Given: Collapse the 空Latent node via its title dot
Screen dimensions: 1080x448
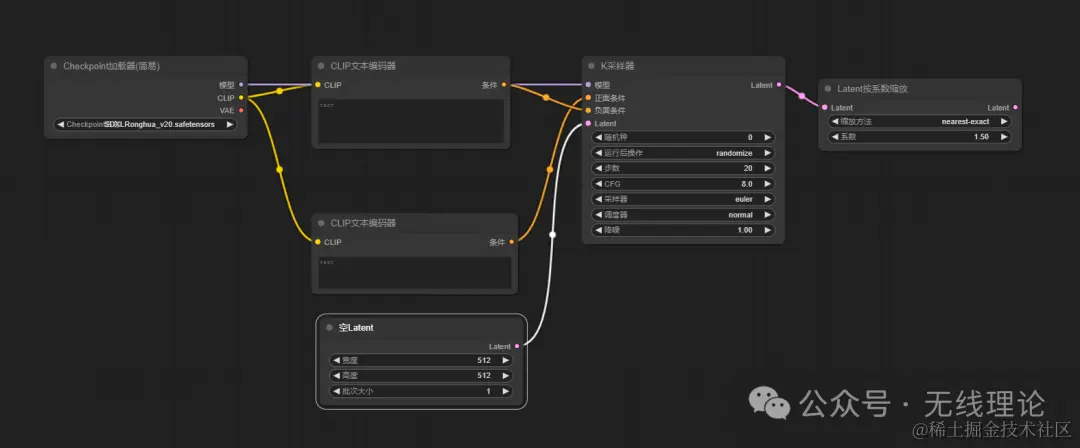Looking at the screenshot, I should coord(329,328).
